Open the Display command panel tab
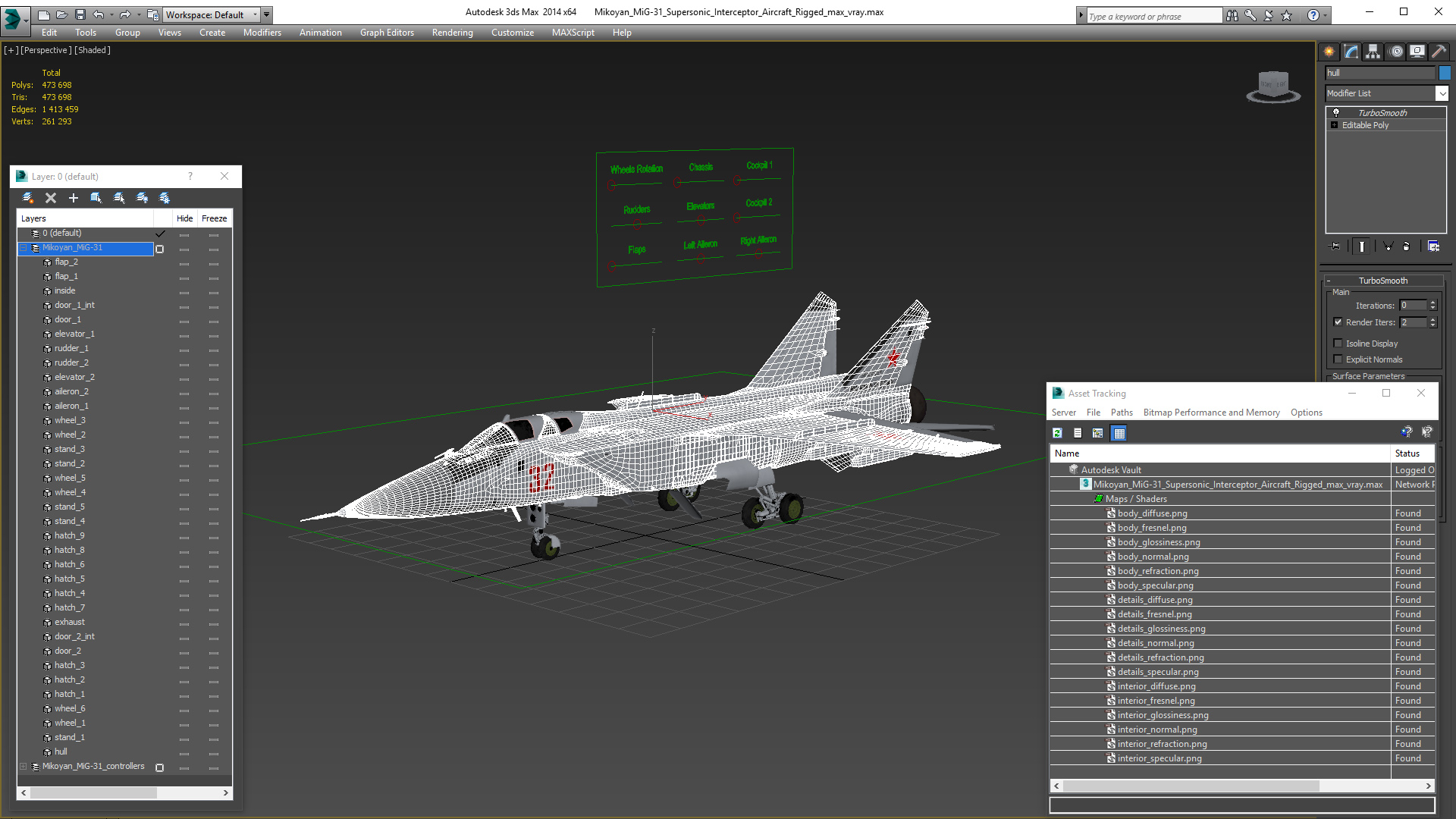Viewport: 1456px width, 819px height. [x=1417, y=52]
